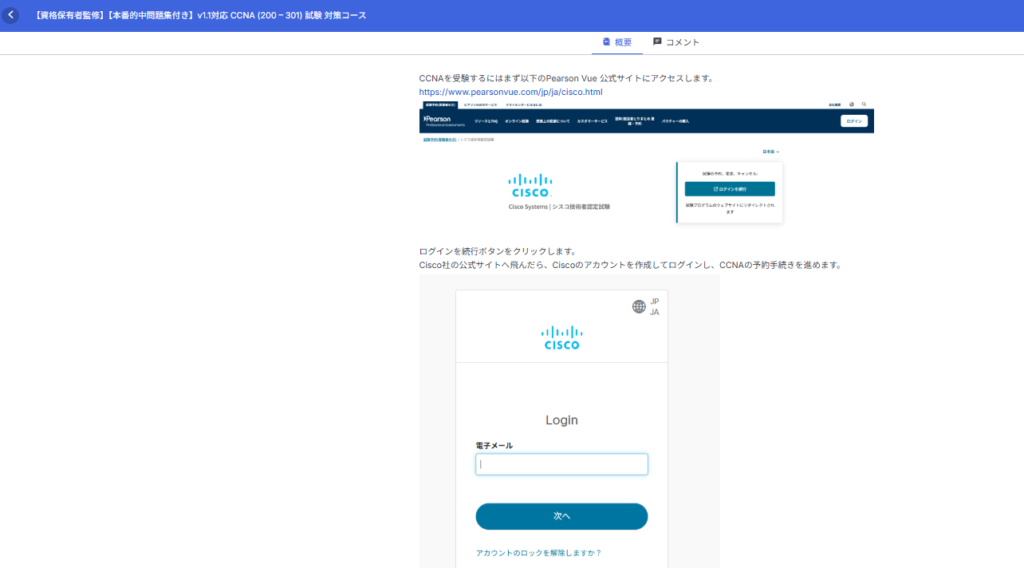Select オンライン試験 in the Pearson navigation
This screenshot has width=1024, height=568.
(517, 121)
